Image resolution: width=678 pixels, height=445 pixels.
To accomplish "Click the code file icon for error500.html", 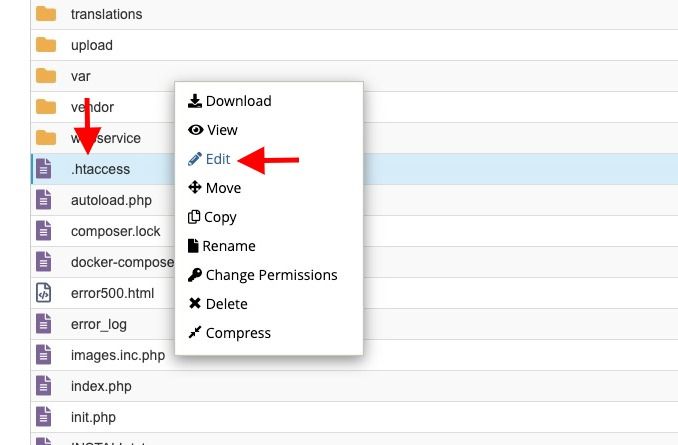I will coord(43,293).
